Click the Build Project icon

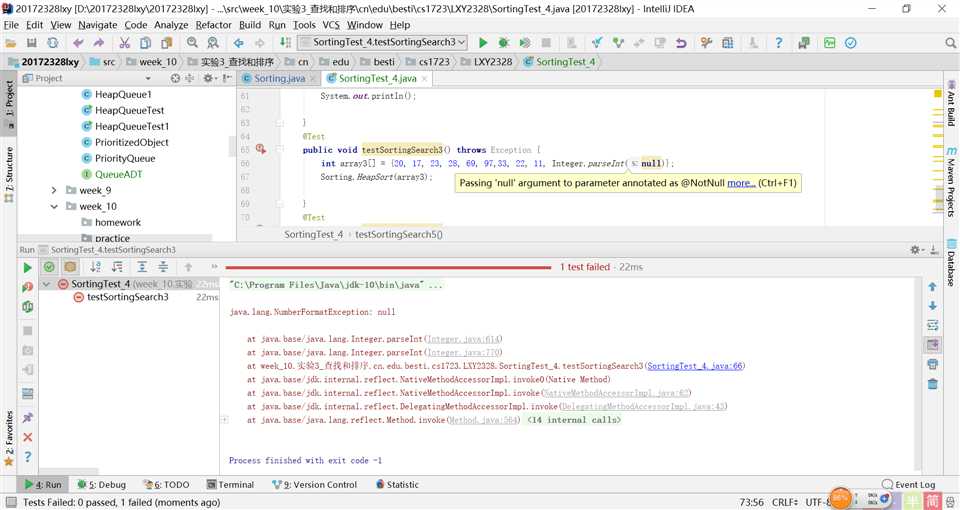tap(285, 42)
